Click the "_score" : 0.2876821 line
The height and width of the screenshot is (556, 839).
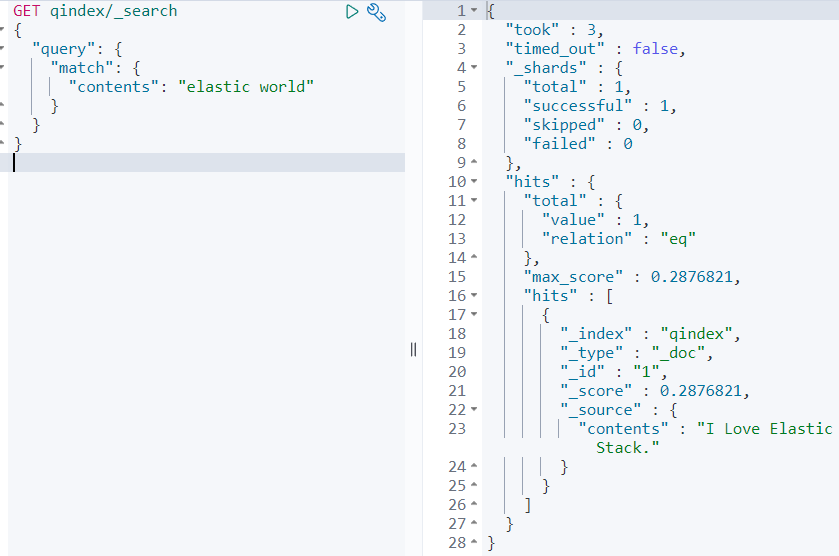pyautogui.click(x=654, y=391)
